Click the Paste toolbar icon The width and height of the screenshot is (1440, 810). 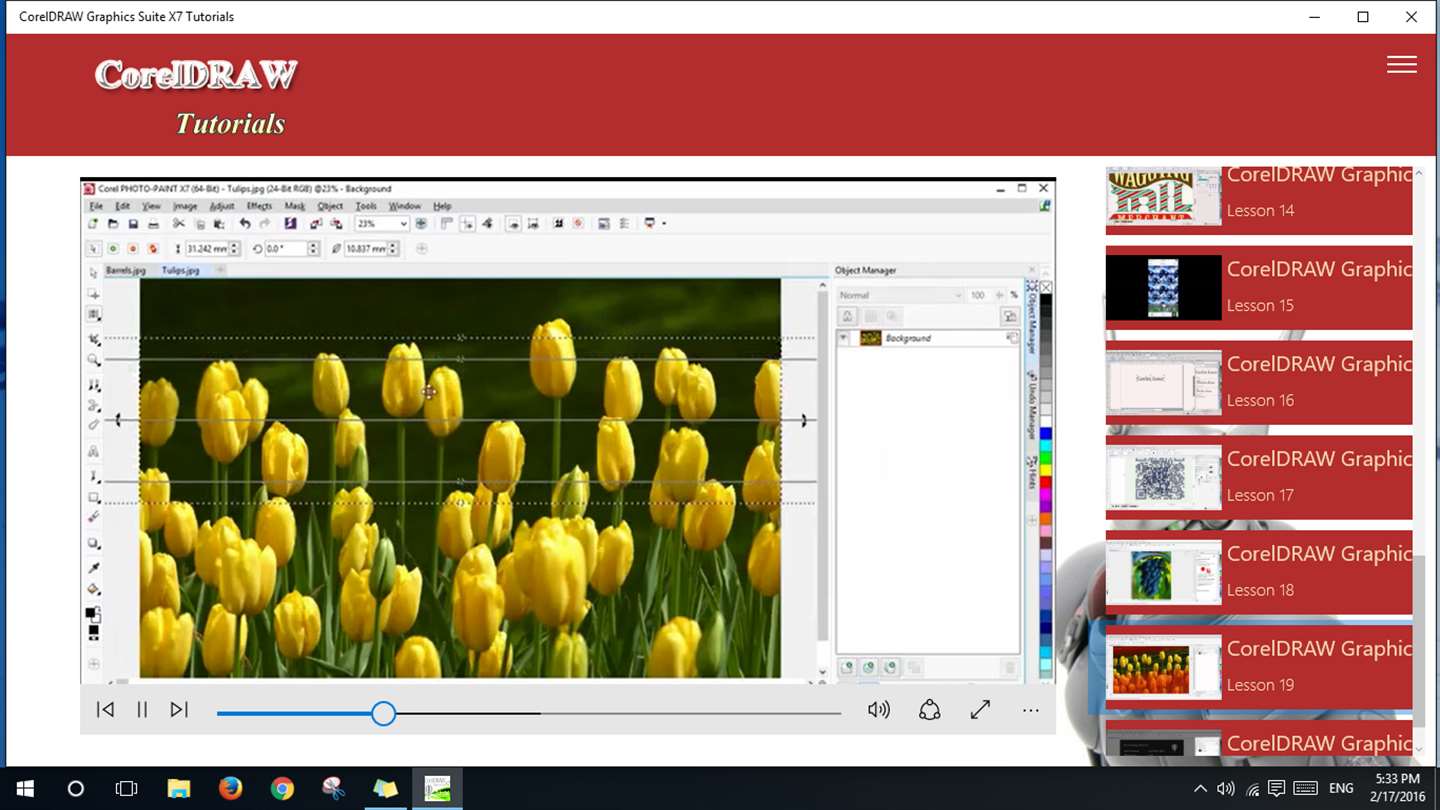click(x=219, y=224)
